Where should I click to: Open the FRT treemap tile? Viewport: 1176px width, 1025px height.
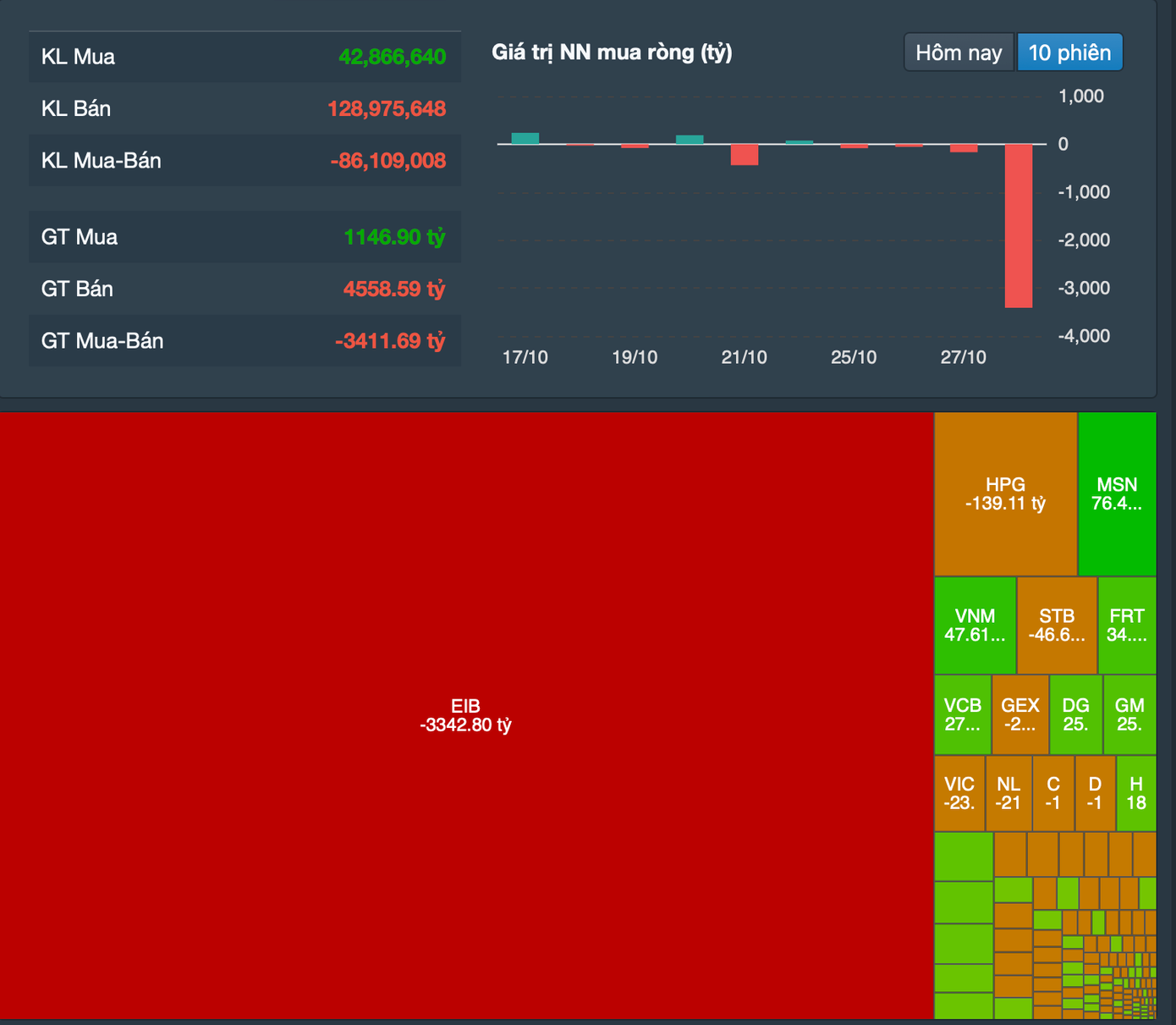pyautogui.click(x=1127, y=625)
